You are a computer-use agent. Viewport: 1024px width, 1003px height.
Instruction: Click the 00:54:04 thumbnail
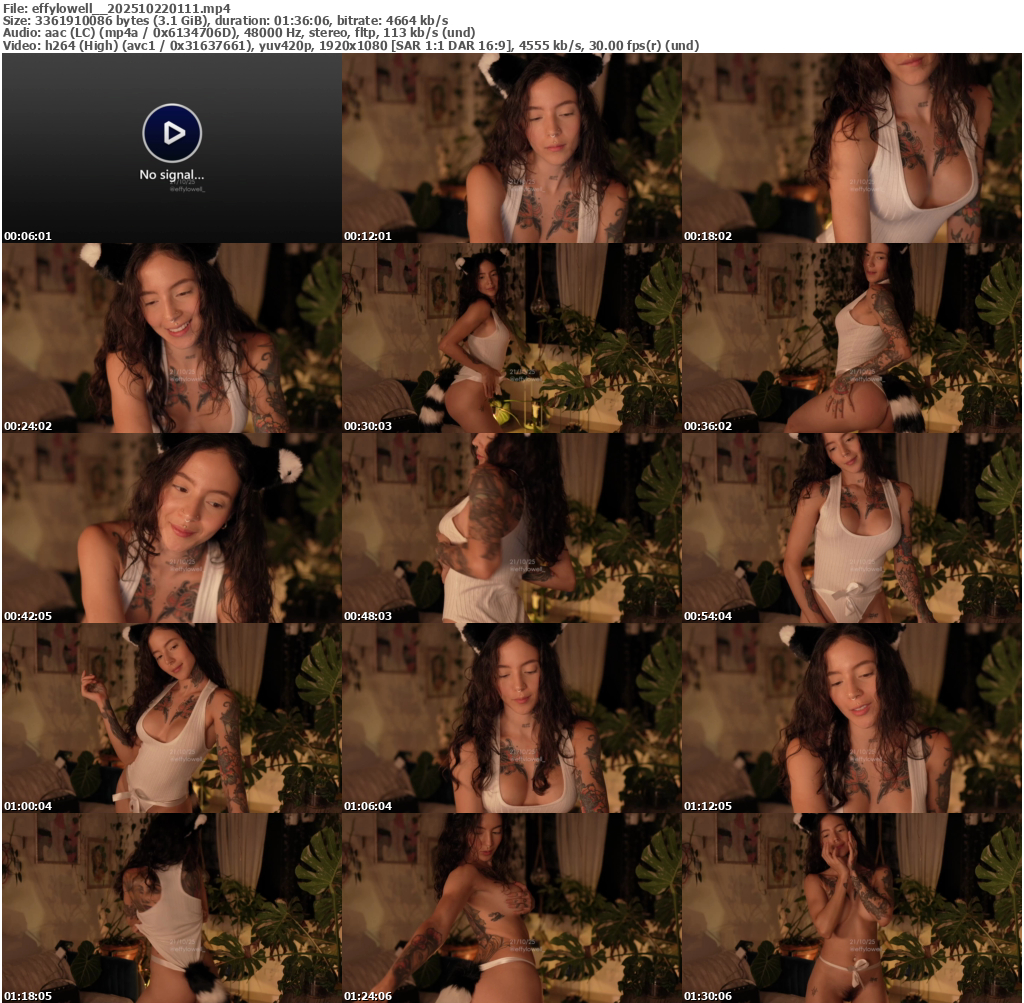(851, 528)
